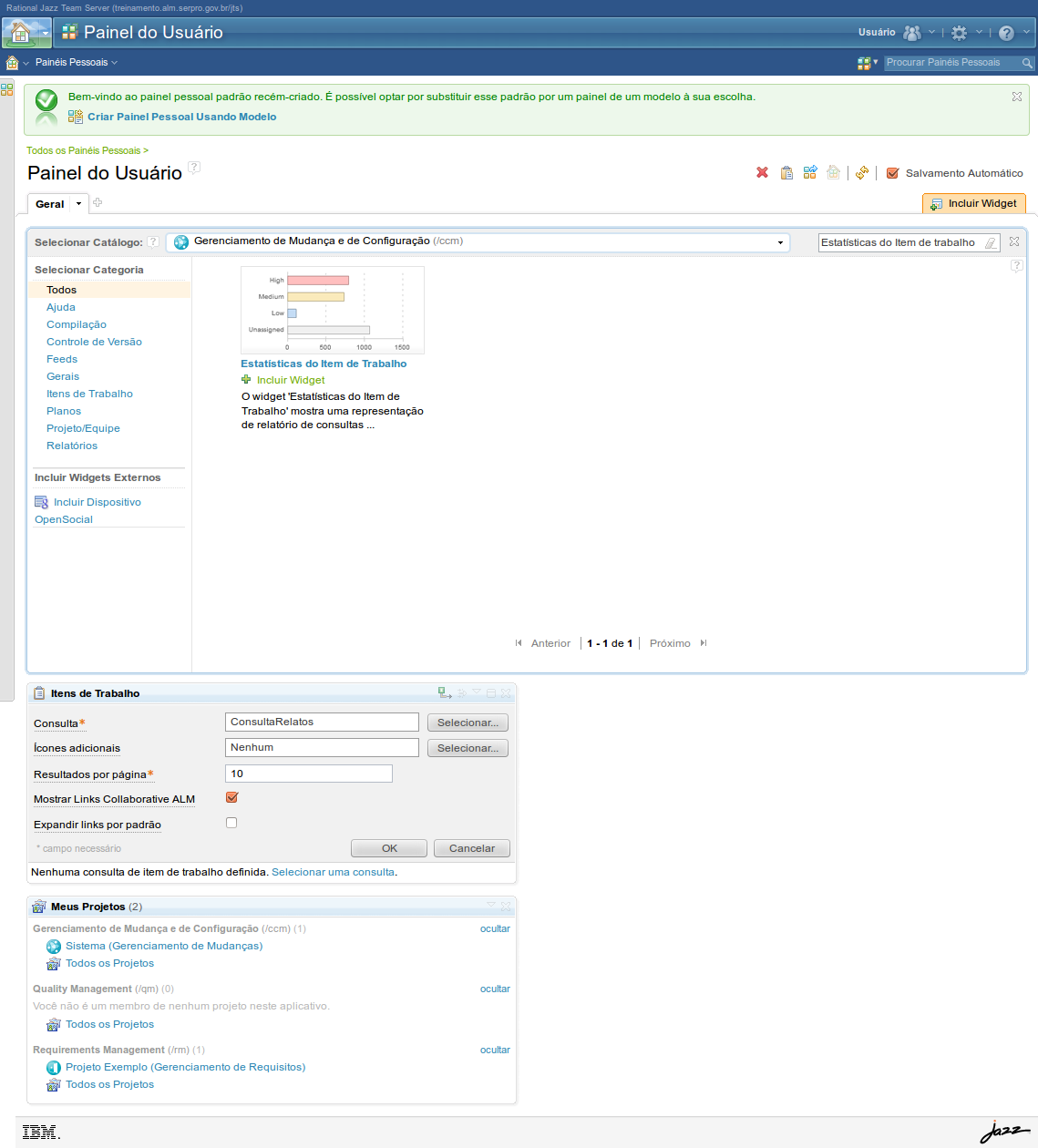
Task: Click the first page arrow icon in pagination
Action: click(x=519, y=643)
